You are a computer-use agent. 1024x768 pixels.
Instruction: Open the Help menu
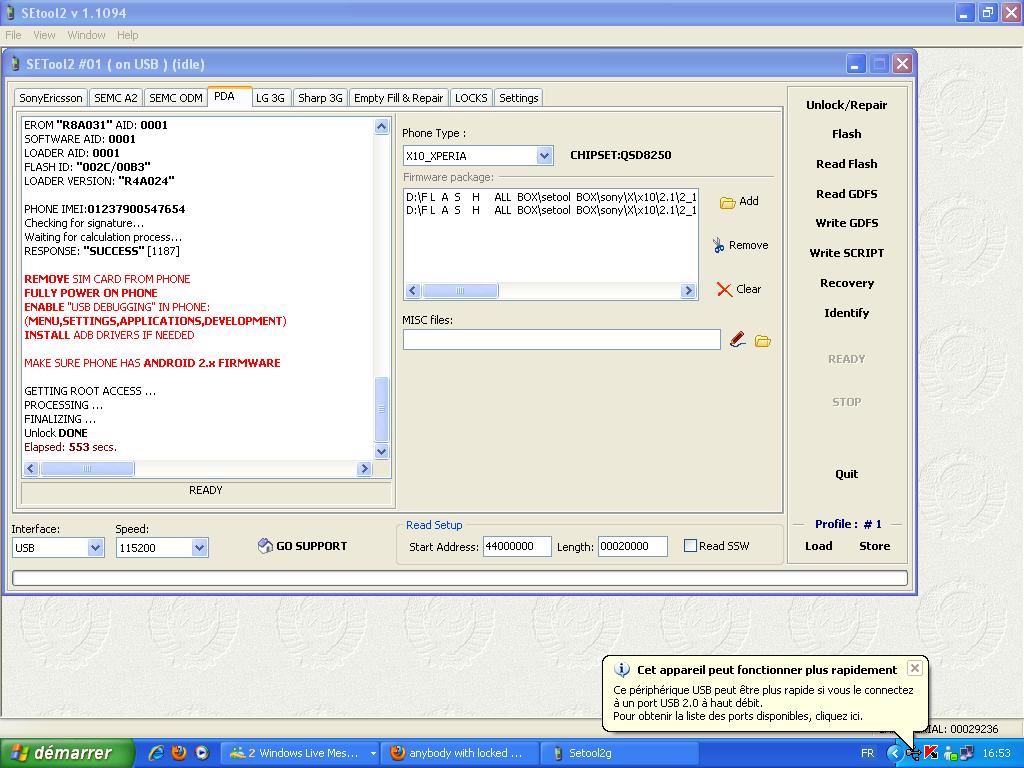click(x=127, y=35)
